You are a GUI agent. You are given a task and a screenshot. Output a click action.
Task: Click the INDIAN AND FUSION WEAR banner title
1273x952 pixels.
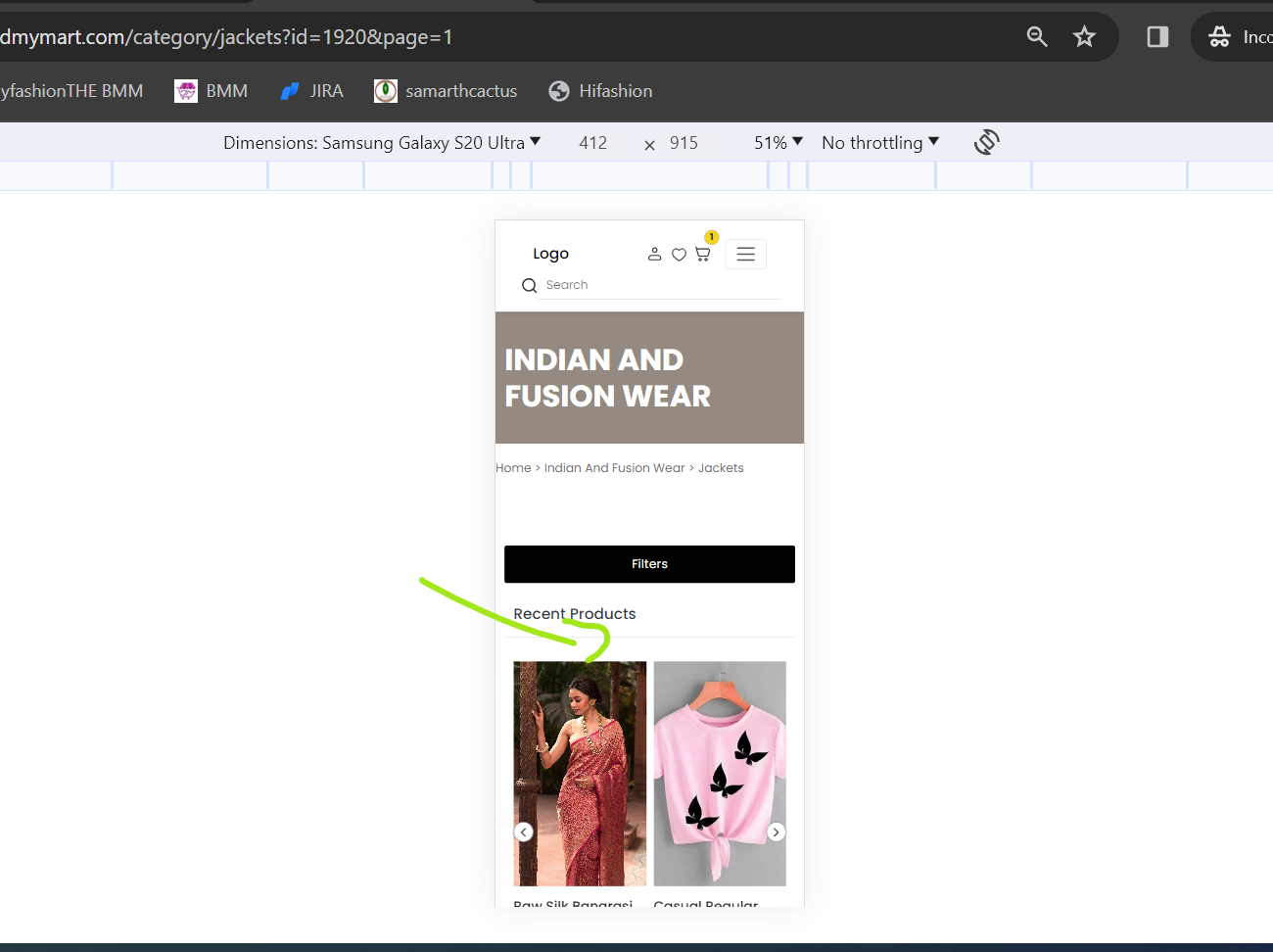(x=608, y=378)
